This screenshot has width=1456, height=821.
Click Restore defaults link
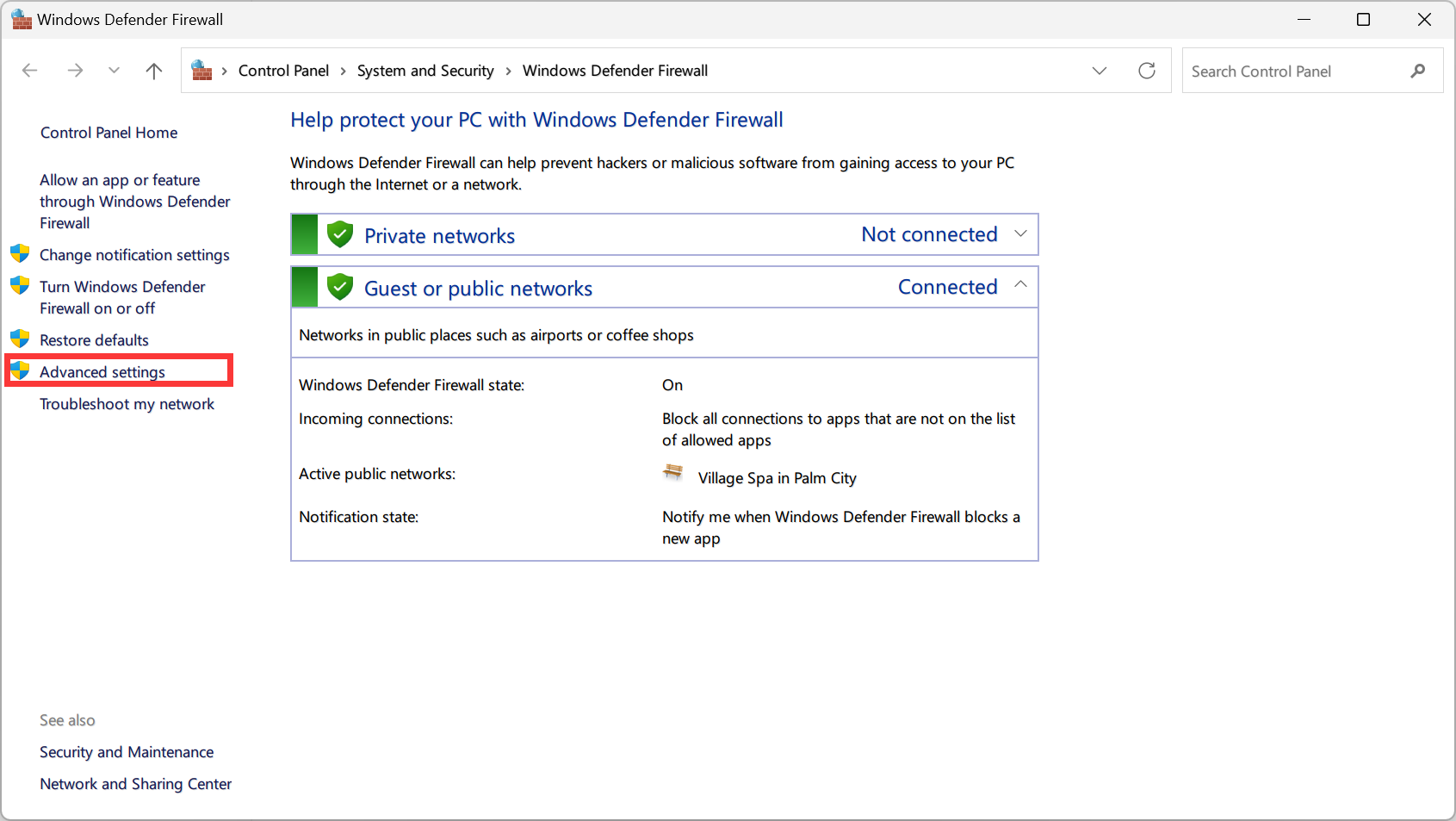94,340
